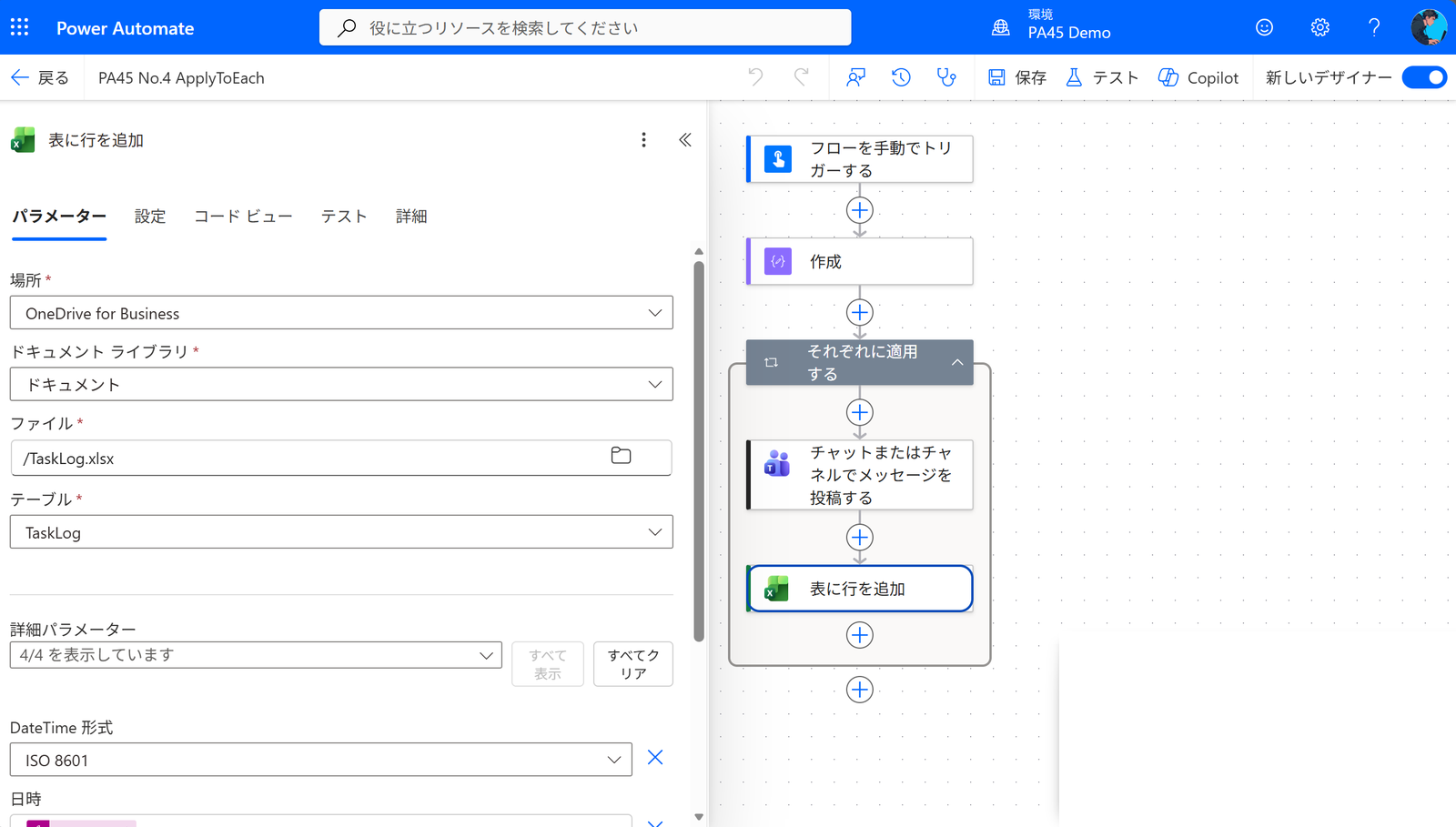
Task: Add a step below the Apply to each loop
Action: (x=860, y=690)
